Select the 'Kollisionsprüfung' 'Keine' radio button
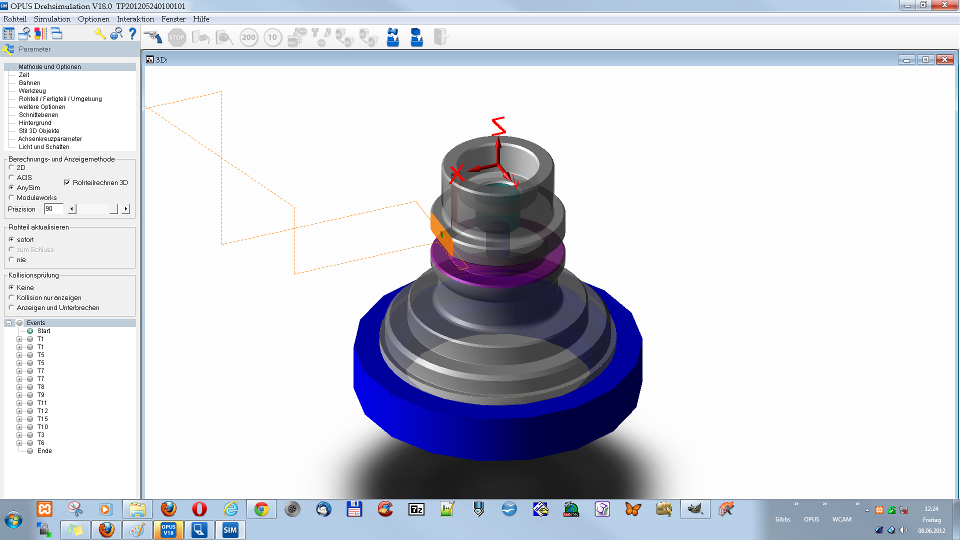Screen dimensions: 960x540 12,287
